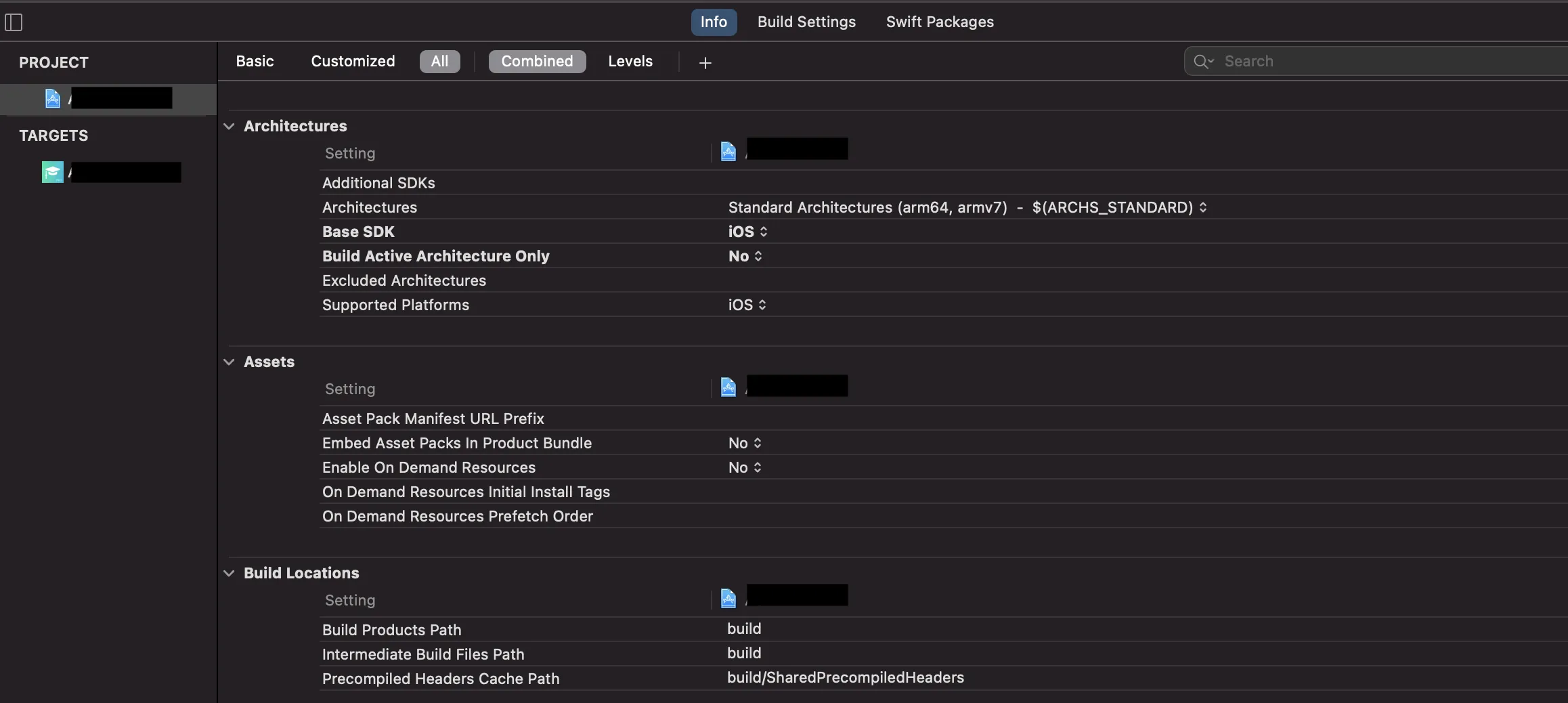Show Basic build settings
1568x703 pixels.
pos(255,61)
